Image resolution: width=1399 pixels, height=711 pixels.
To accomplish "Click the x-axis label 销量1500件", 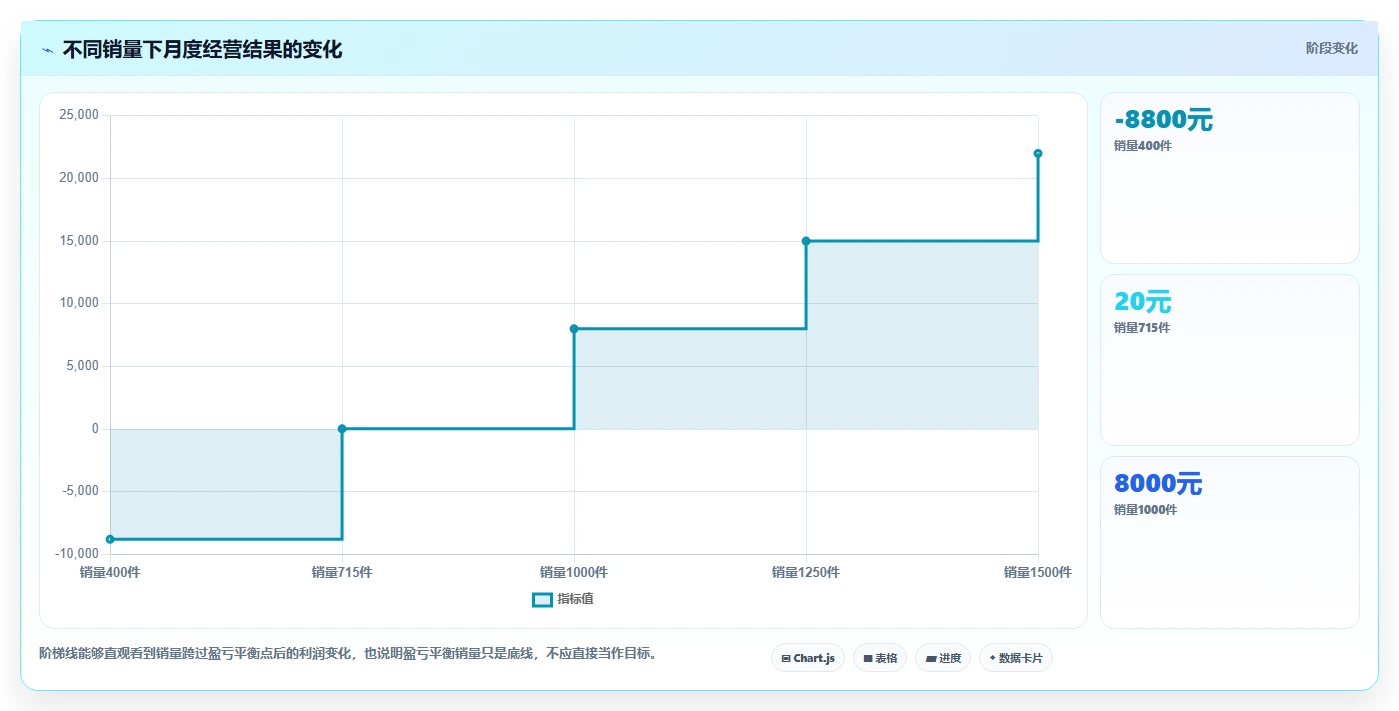I will pos(1038,572).
